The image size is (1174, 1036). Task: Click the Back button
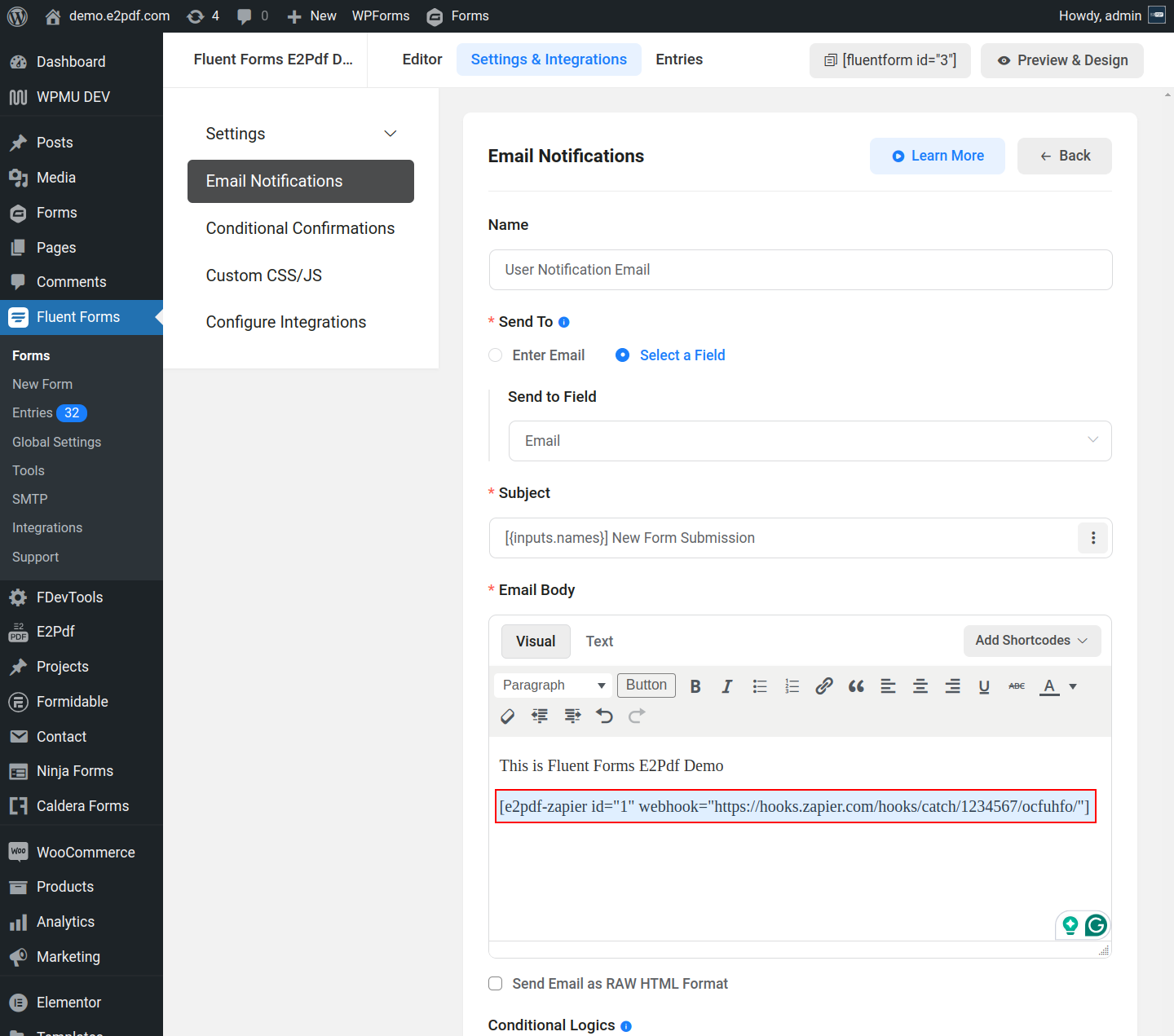point(1064,156)
